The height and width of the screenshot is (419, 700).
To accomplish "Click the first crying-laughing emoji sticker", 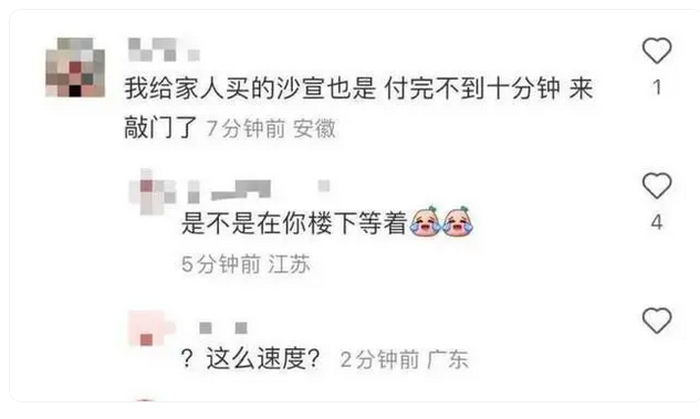I will point(426,221).
